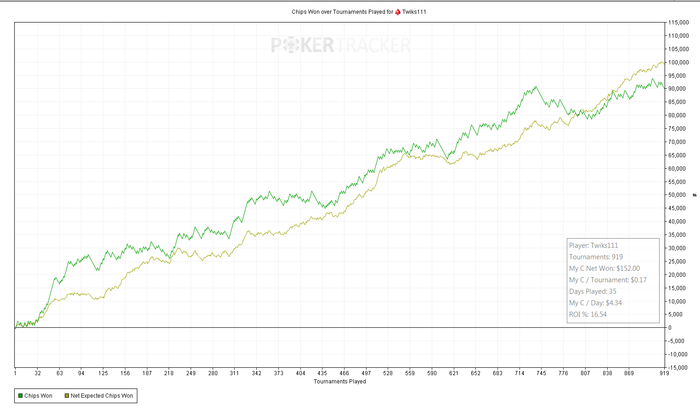Click 'My C / Day: $4.34' line
Image resolution: width=700 pixels, height=411 pixels.
[x=595, y=303]
